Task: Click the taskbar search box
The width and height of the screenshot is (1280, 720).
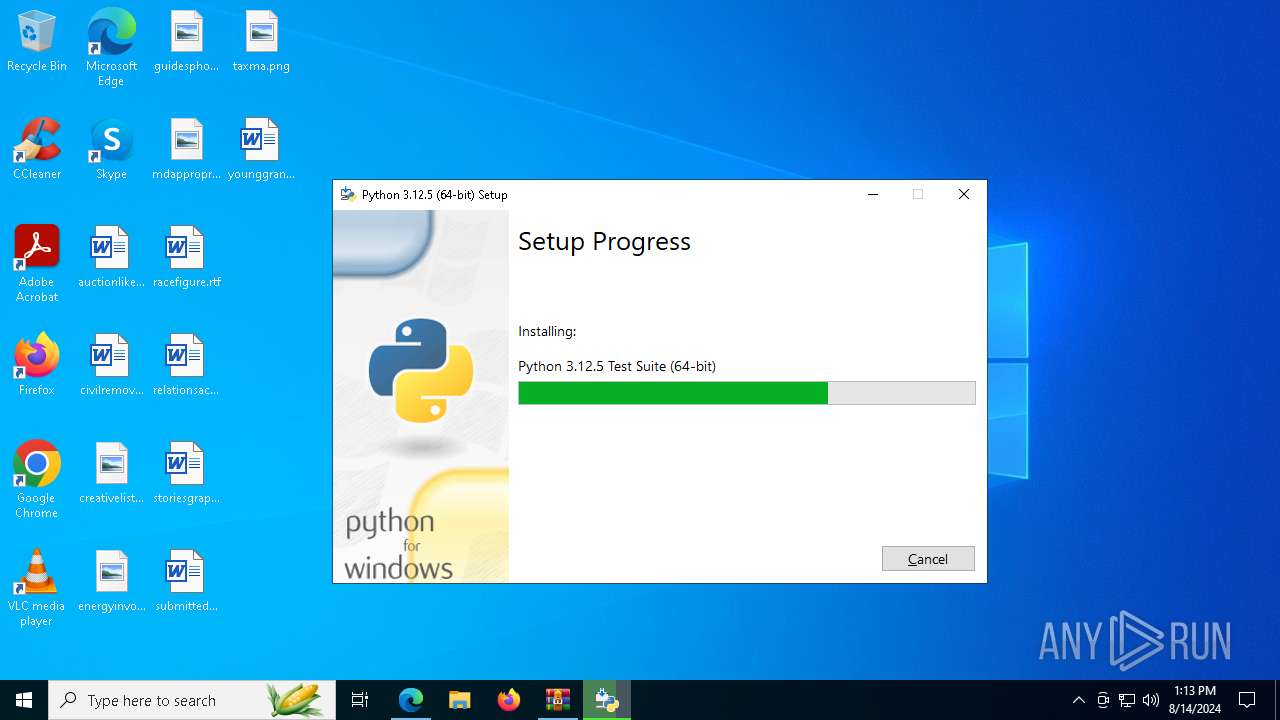Action: click(x=192, y=700)
